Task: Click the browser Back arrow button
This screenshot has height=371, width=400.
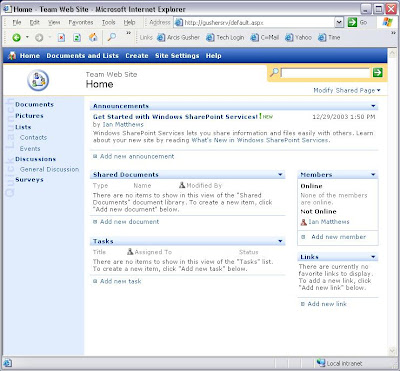Action: [16, 38]
